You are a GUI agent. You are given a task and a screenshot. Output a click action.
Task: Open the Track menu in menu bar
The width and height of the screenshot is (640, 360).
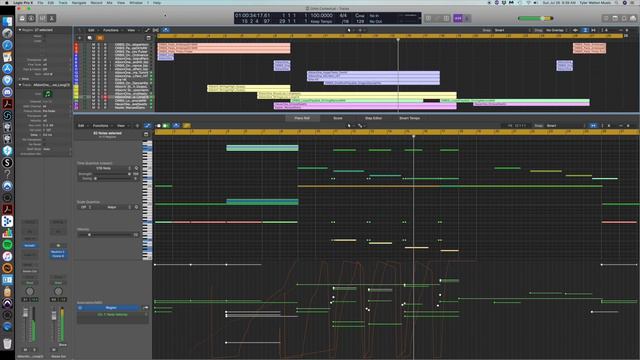point(63,2)
